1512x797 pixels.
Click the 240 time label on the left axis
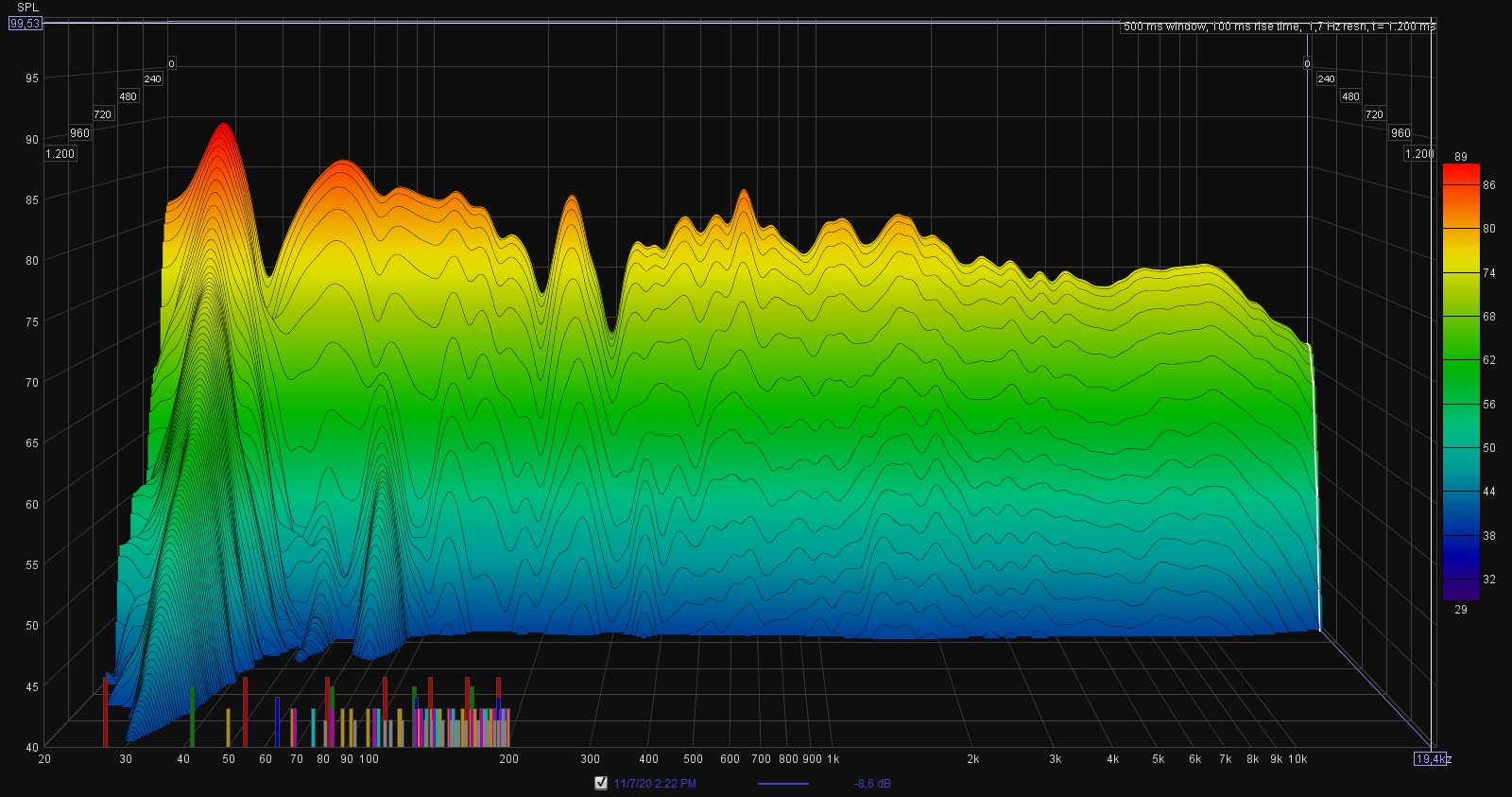(x=152, y=79)
